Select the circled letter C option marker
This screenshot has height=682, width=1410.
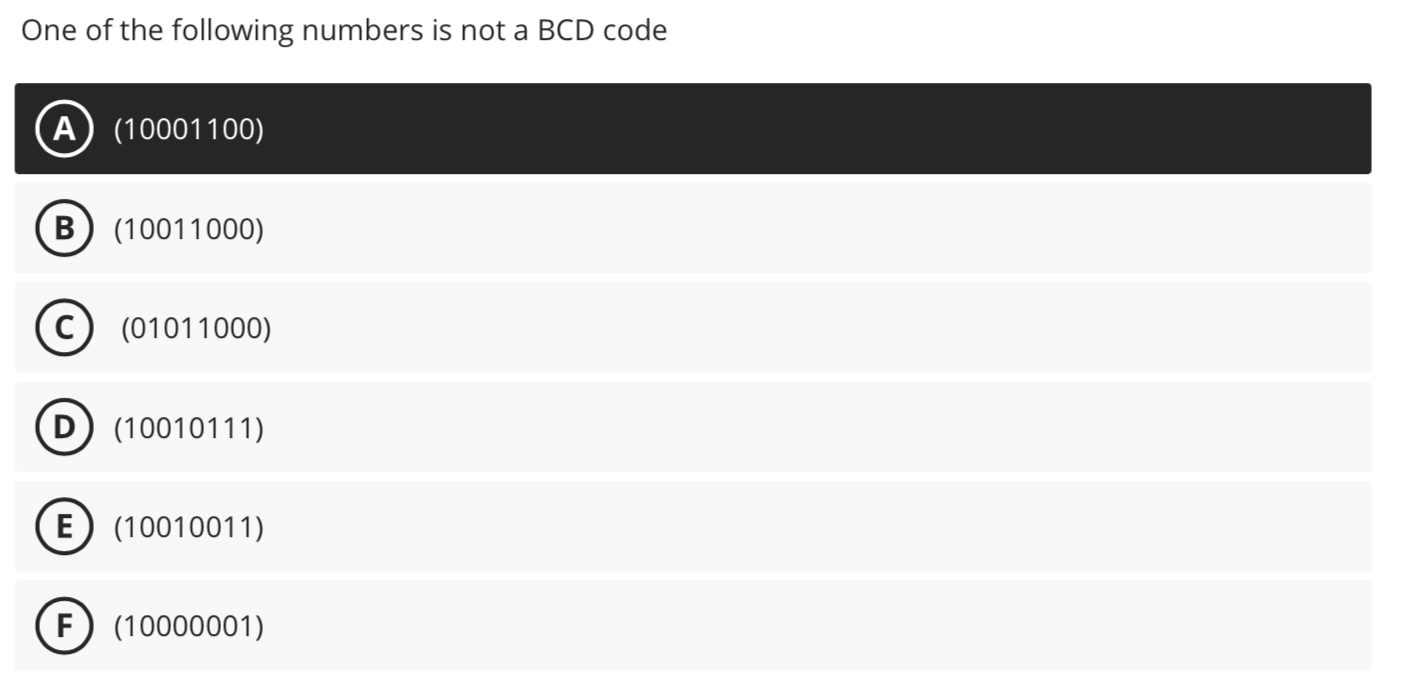(x=64, y=327)
